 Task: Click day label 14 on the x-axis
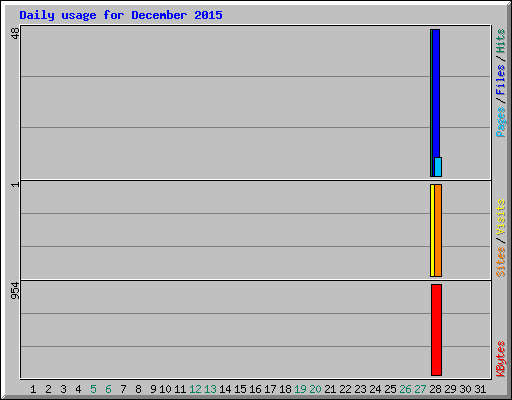coord(225,389)
